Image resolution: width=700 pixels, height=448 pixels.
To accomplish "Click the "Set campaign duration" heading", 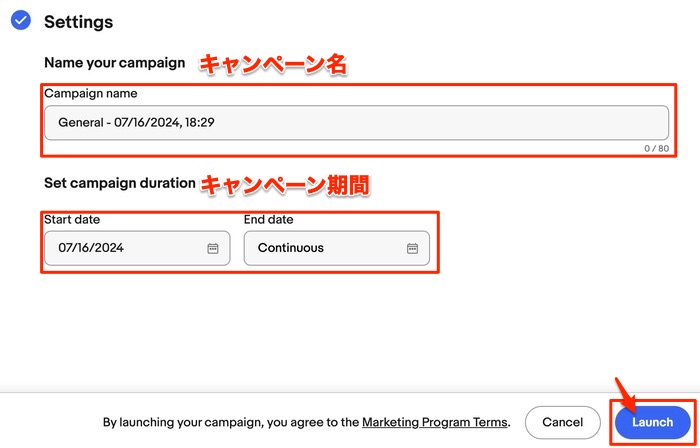I will 119,183.
